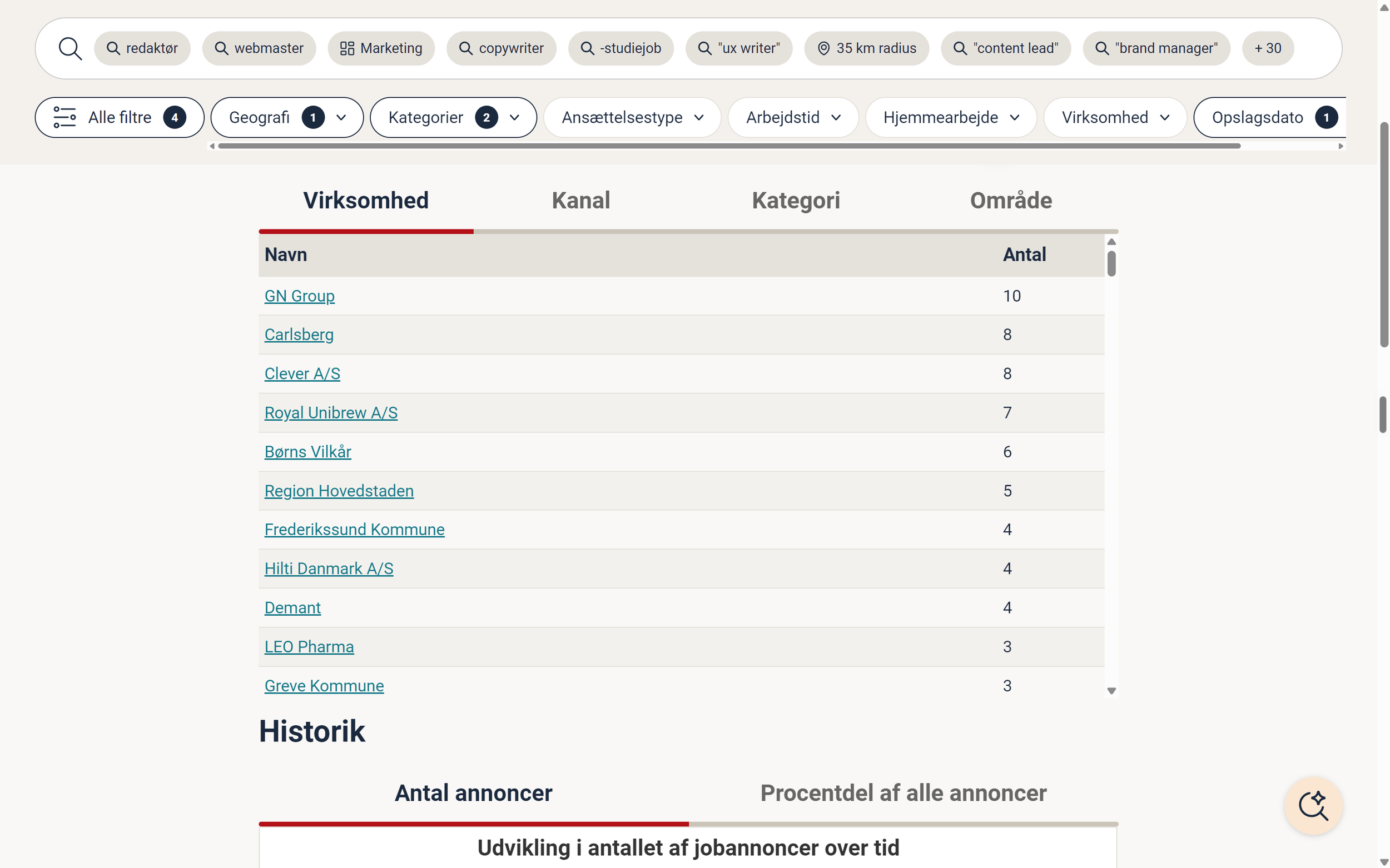Click the Antal column header
The image size is (1390, 868).
coord(1024,255)
